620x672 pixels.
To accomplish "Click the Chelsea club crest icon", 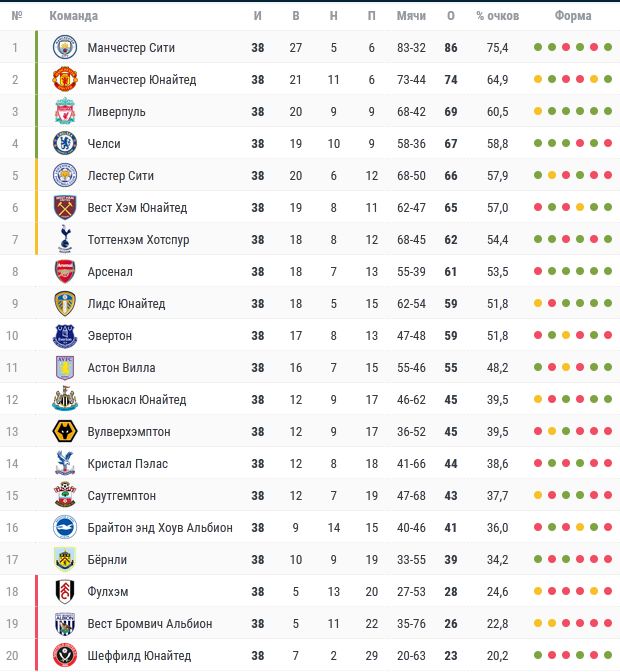I will click(x=65, y=144).
